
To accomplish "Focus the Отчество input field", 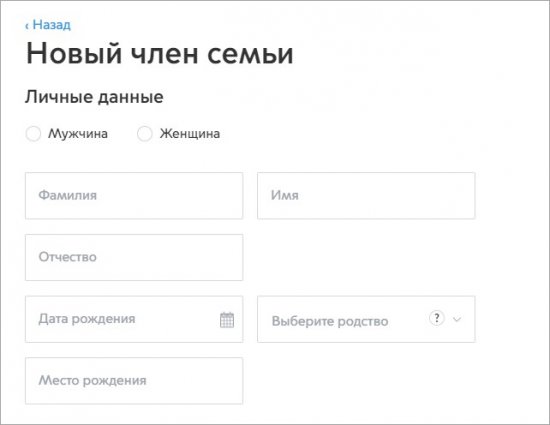I will [x=134, y=257].
